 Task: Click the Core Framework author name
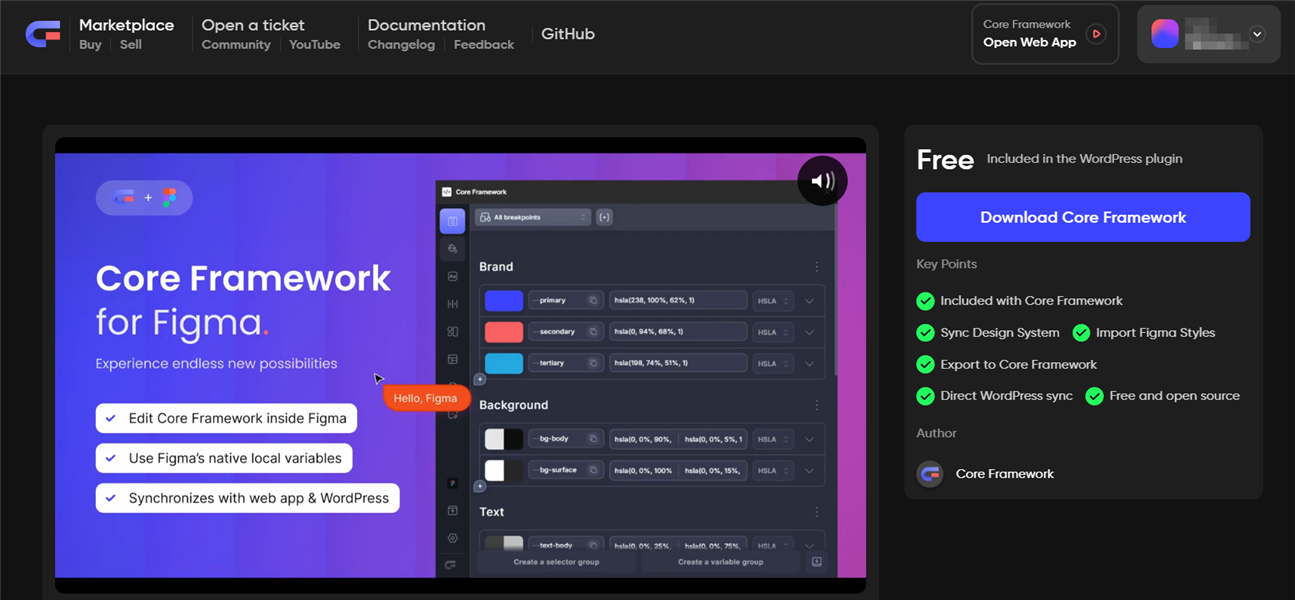[1005, 474]
